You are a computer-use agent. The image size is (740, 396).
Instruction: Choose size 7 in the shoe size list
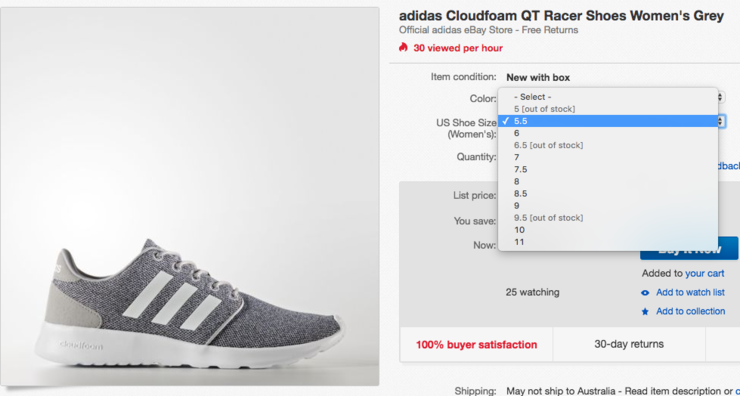[x=608, y=157]
